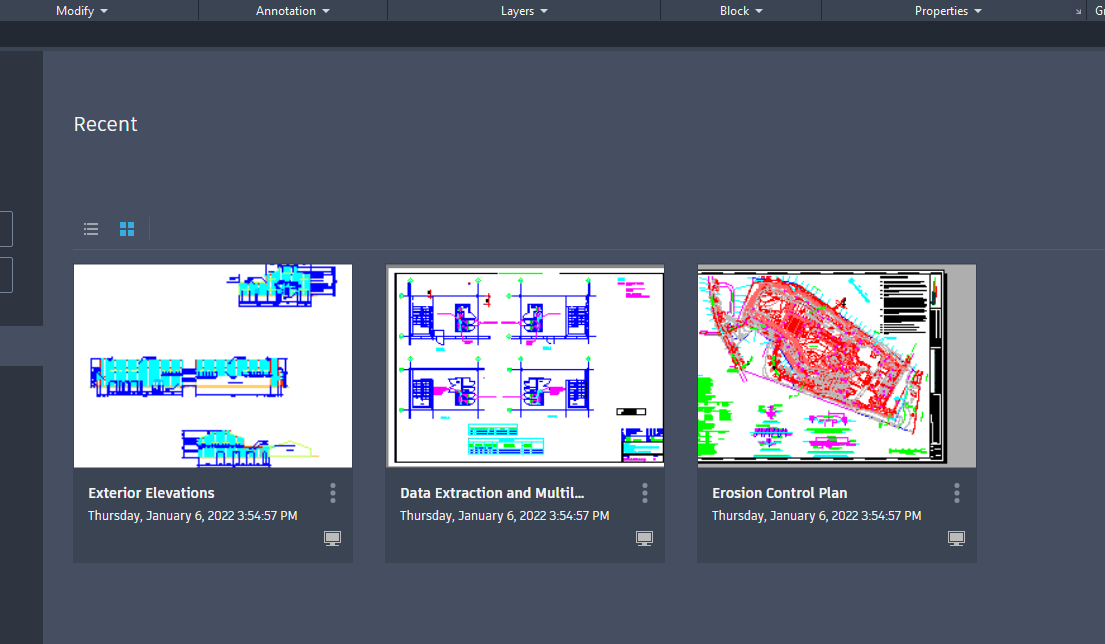Click device icon on Data Extraction card

644,538
